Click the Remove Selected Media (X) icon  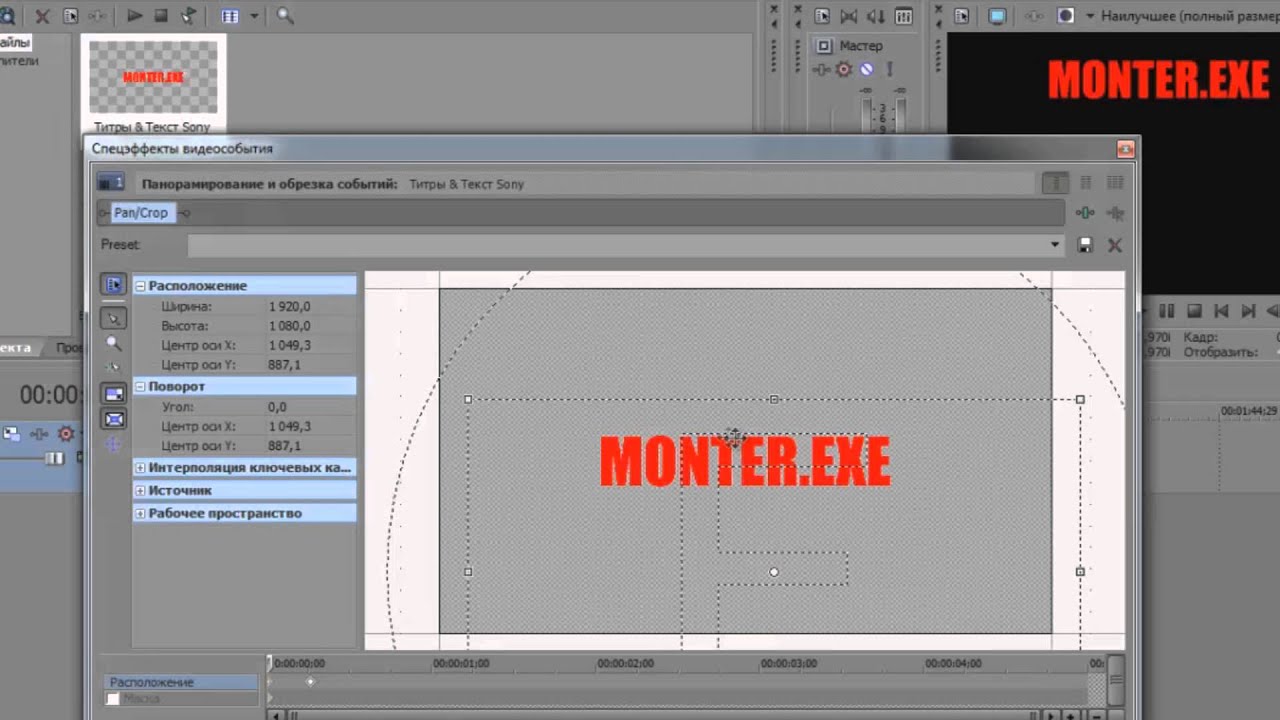(42, 16)
